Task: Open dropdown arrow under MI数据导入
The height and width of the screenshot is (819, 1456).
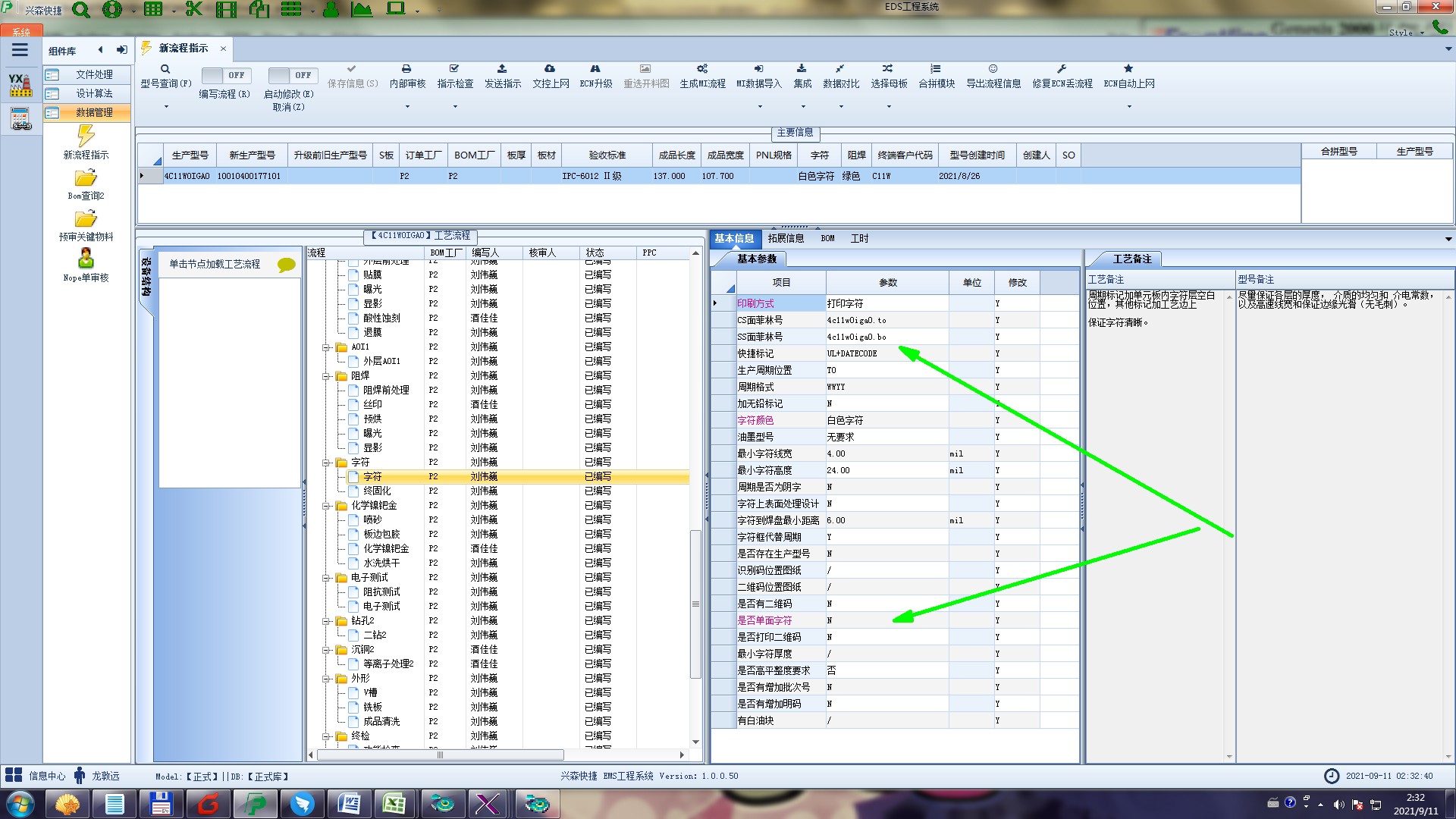Action: [x=759, y=106]
